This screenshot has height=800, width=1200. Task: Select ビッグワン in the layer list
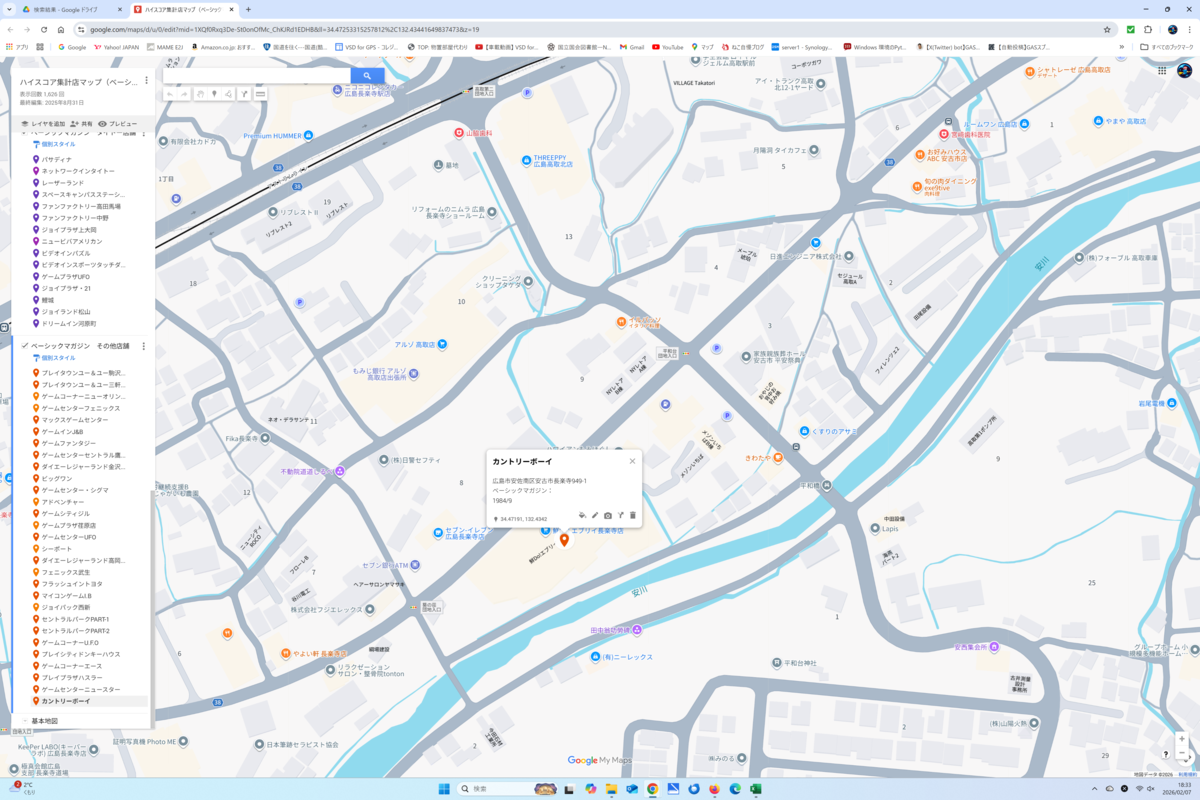pos(57,479)
